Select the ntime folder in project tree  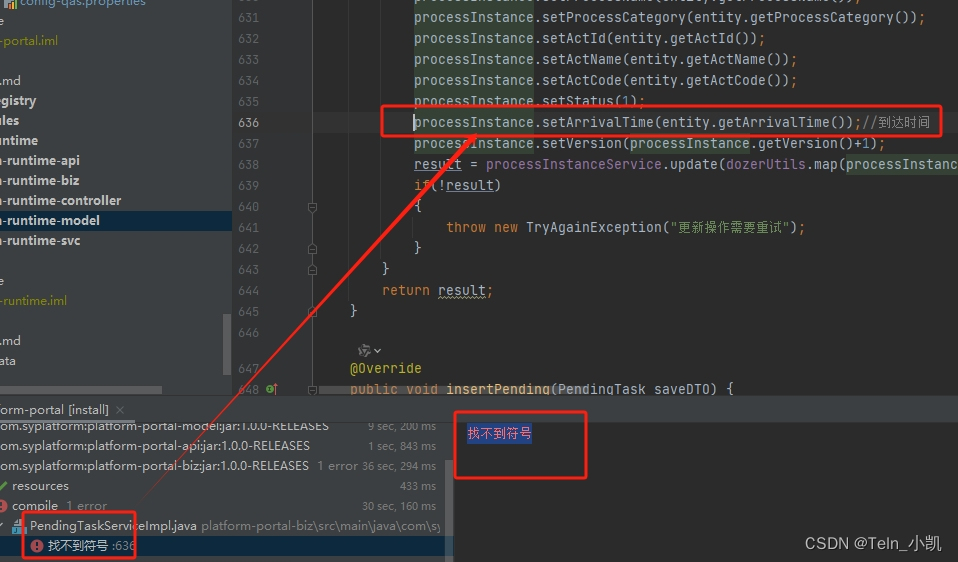point(19,140)
